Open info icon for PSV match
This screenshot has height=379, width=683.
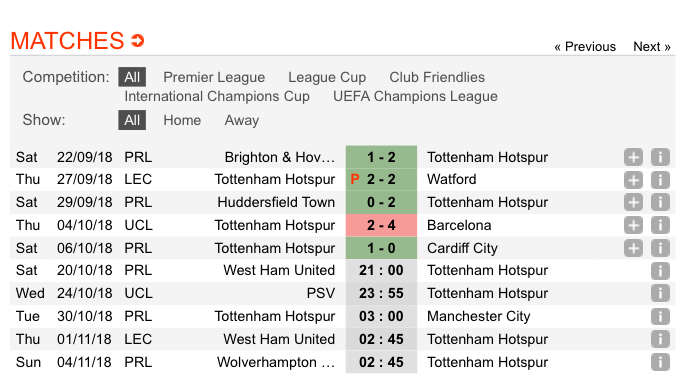point(660,293)
